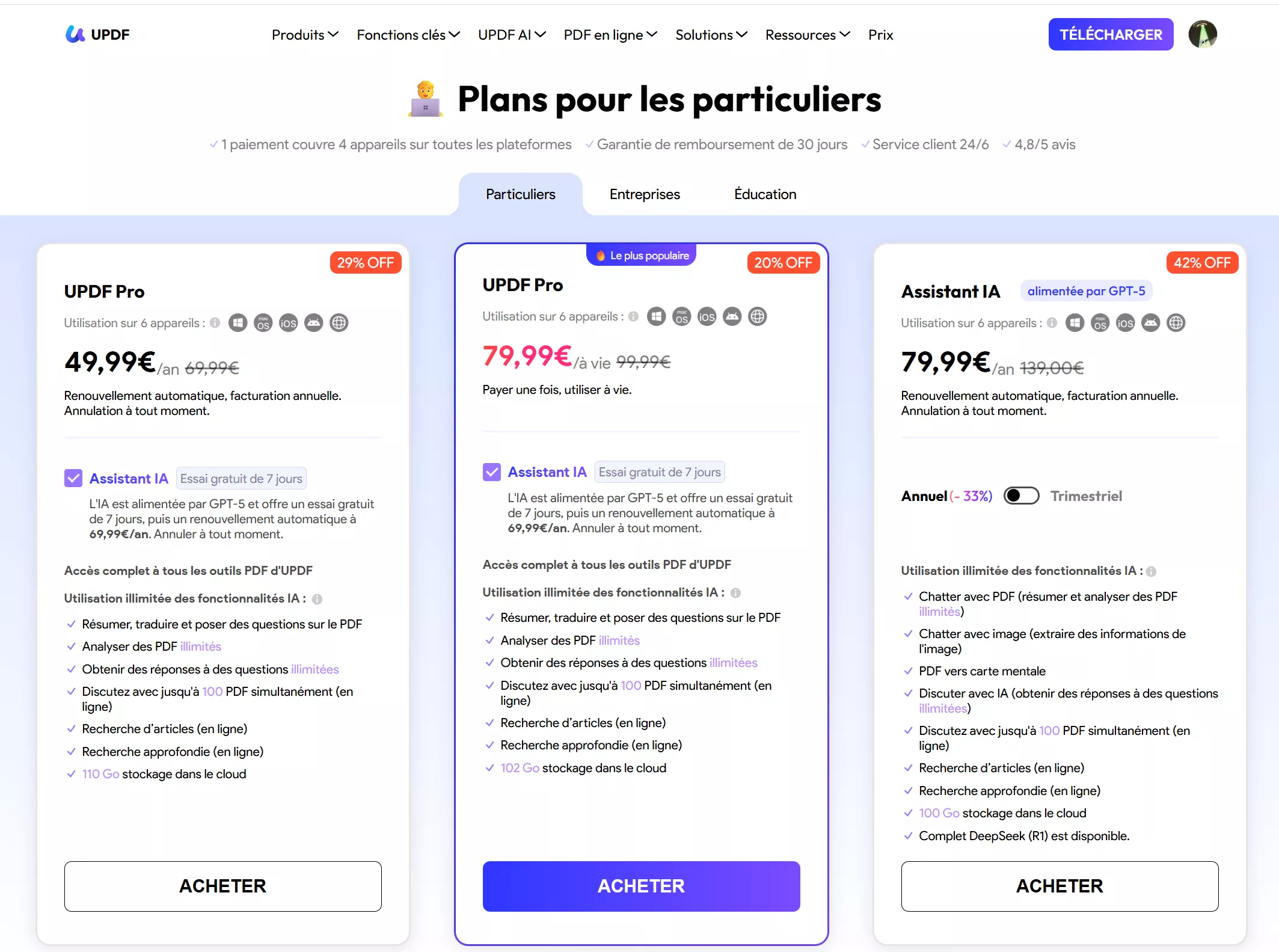The image size is (1279, 952).
Task: Expand the Produits dropdown menu
Action: (305, 35)
